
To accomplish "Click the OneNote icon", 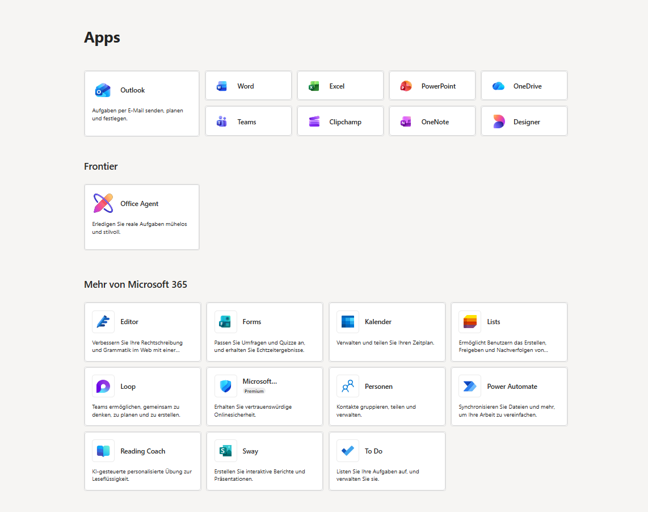I will click(406, 121).
